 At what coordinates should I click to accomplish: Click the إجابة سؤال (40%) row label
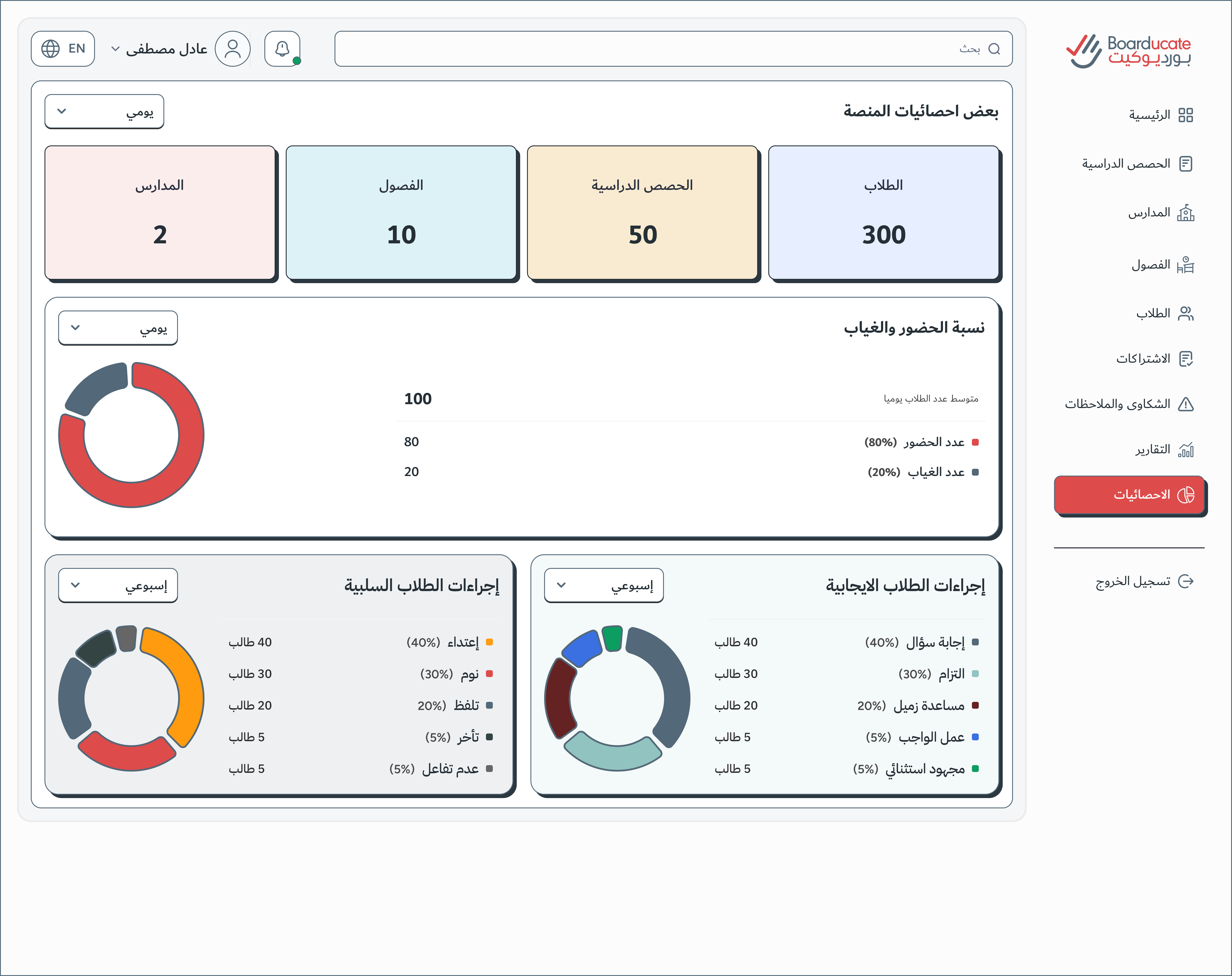pyautogui.click(x=915, y=642)
